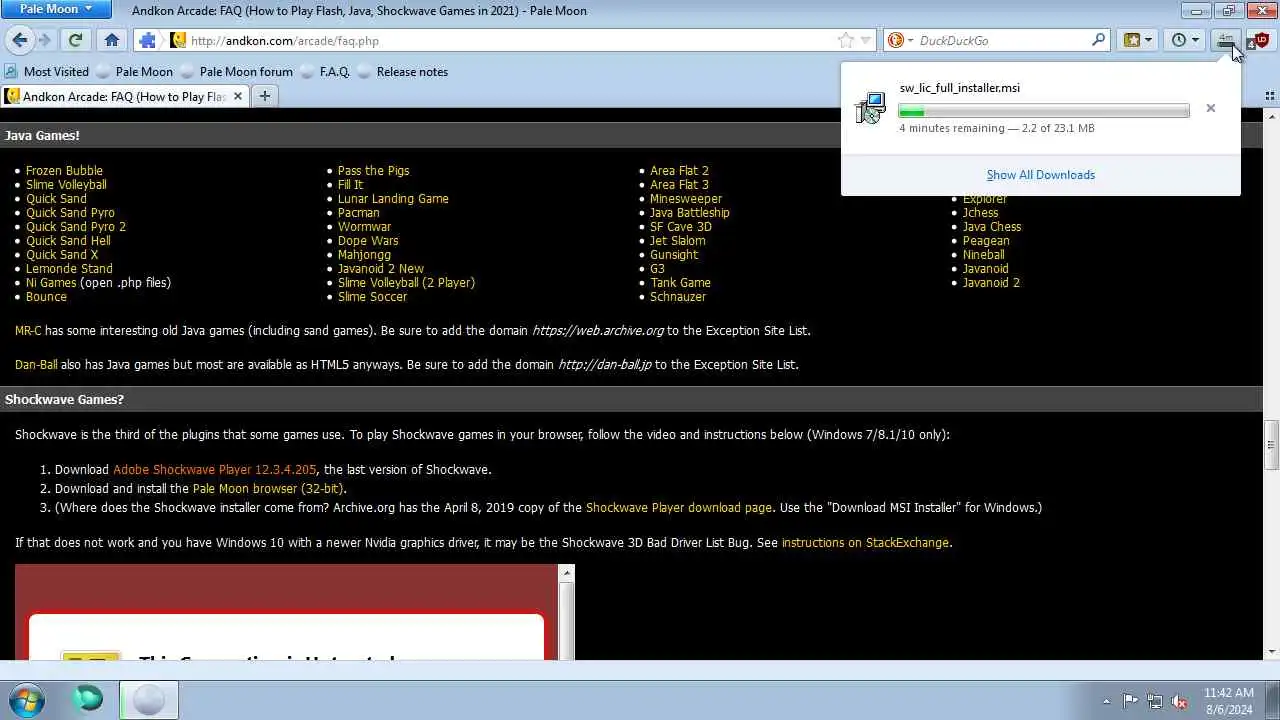This screenshot has height=720, width=1280.
Task: Click the sw_lic_full_installer.msi file icon
Action: pos(871,108)
